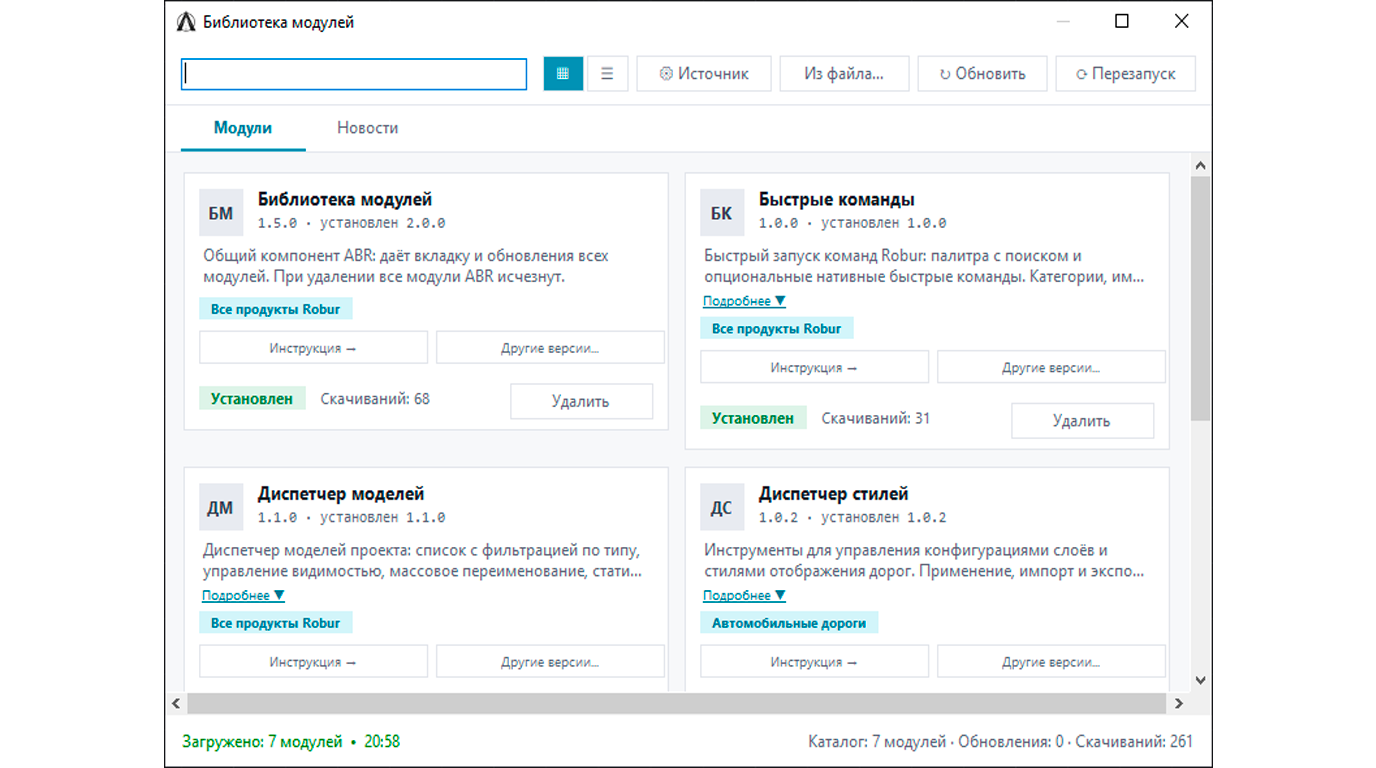Click the Все продукты Robur tag in Диспетчер моделей
The height and width of the screenshot is (768, 1376).
pyautogui.click(x=276, y=623)
